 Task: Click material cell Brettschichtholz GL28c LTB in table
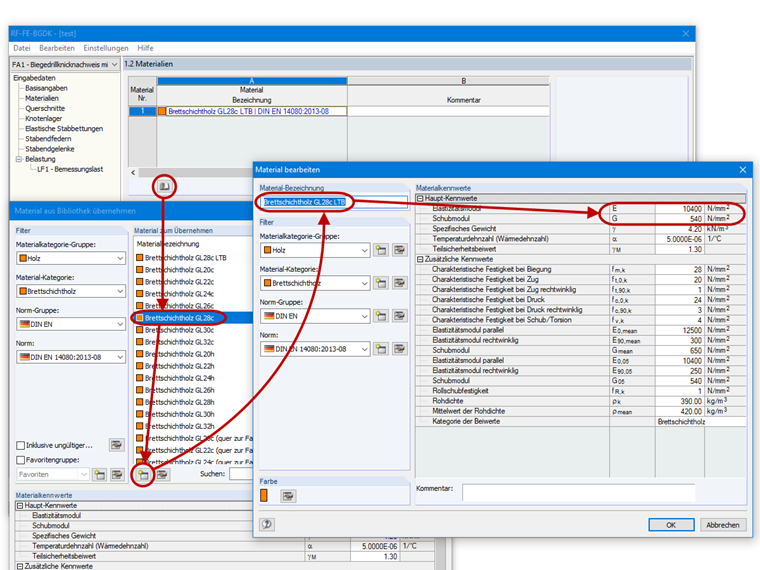[x=252, y=111]
